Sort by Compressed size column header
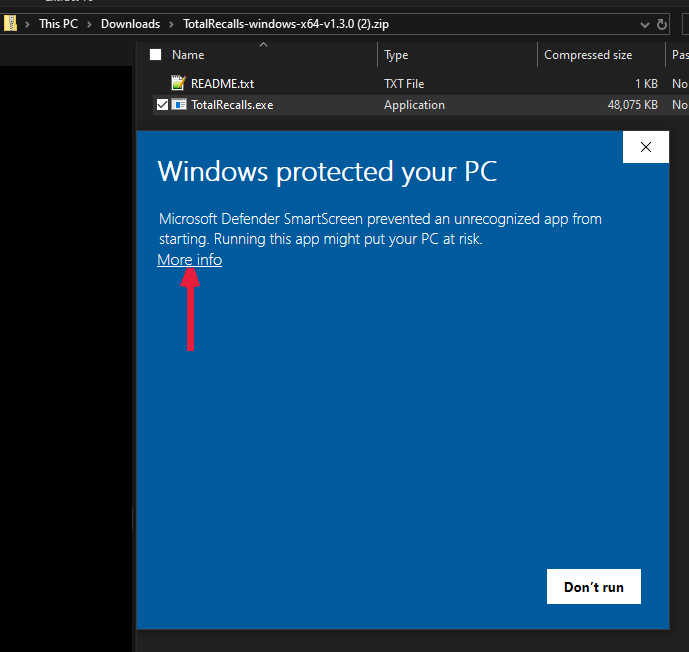Image resolution: width=689 pixels, height=652 pixels. [588, 54]
